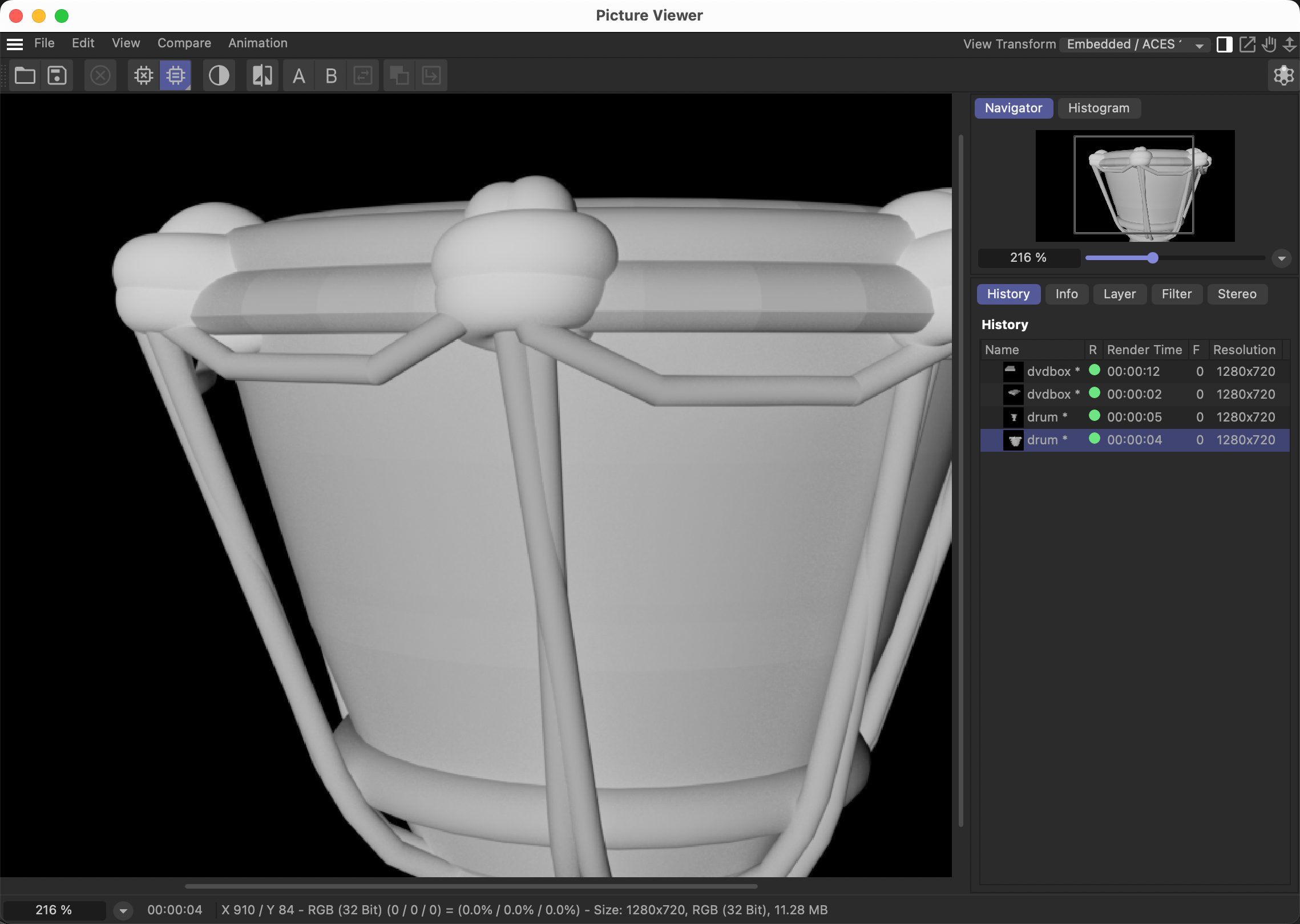Viewport: 1300px width, 924px height.
Task: Open the Picture Viewer settings gear icon
Action: pos(1283,75)
